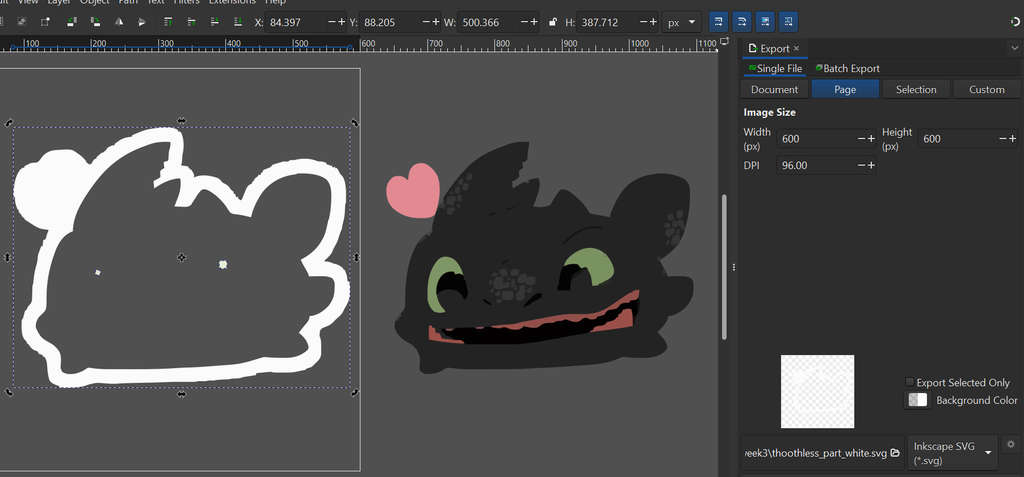Click the flip horizontally icon
This screenshot has height=477, width=1024.
(x=119, y=21)
